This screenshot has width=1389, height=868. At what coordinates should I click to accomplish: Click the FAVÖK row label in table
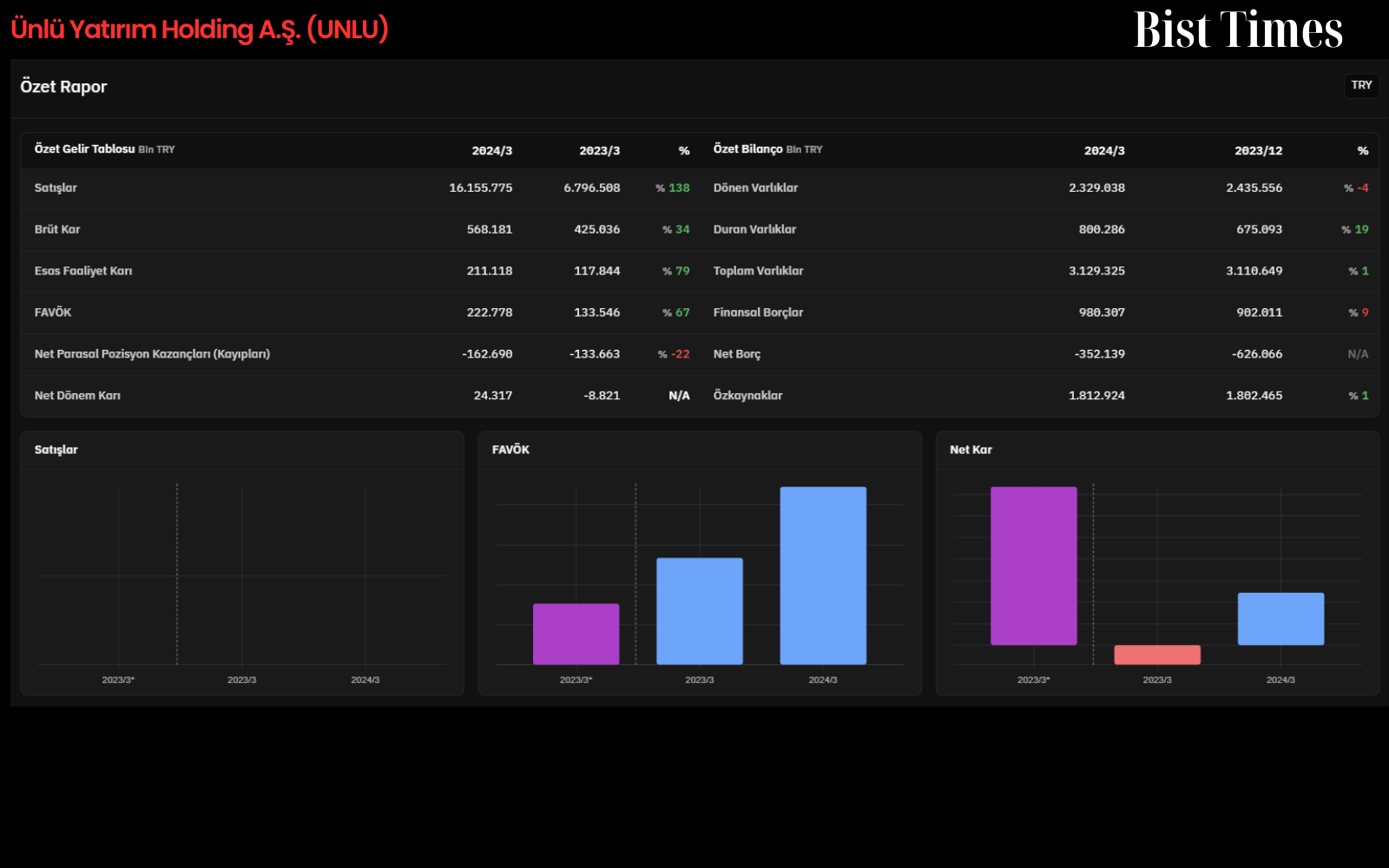tap(53, 312)
